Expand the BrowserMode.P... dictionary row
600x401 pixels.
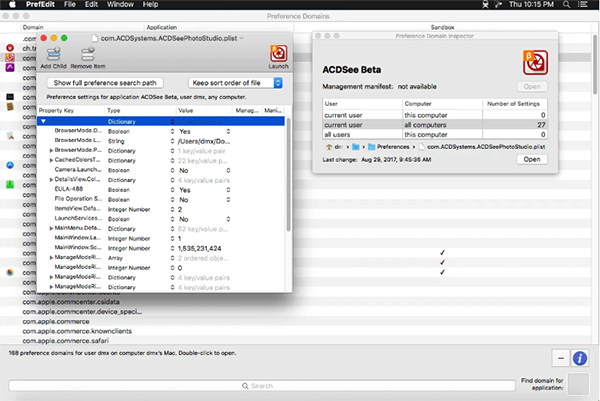tap(51, 151)
